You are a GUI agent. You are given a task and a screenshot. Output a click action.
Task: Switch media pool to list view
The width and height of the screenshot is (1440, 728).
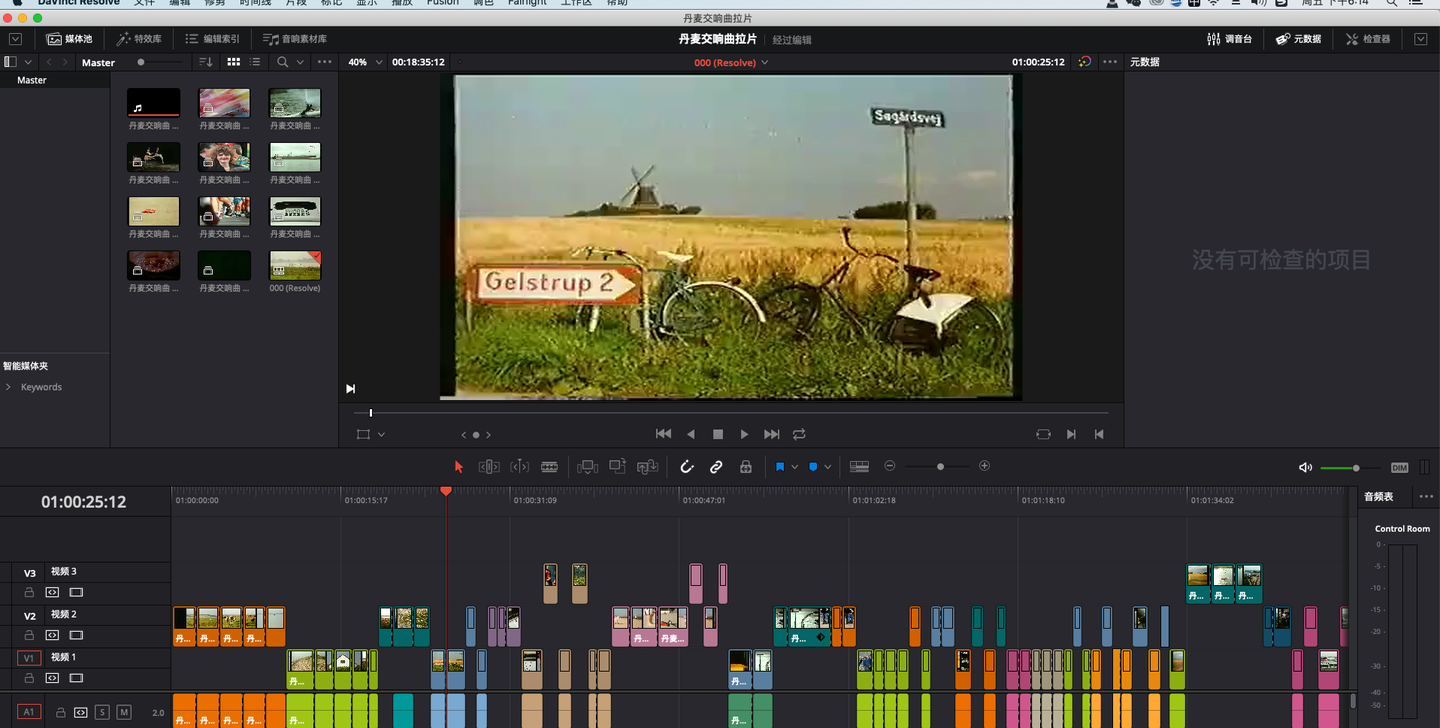pyautogui.click(x=256, y=62)
